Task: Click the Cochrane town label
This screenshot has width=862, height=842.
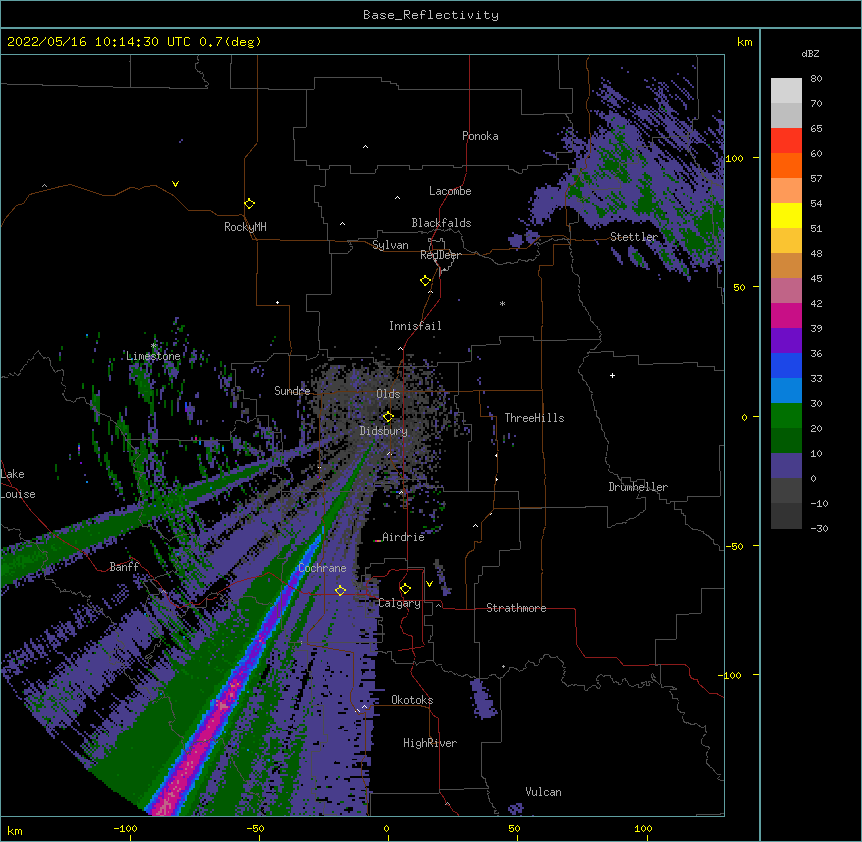Action: pos(322,568)
